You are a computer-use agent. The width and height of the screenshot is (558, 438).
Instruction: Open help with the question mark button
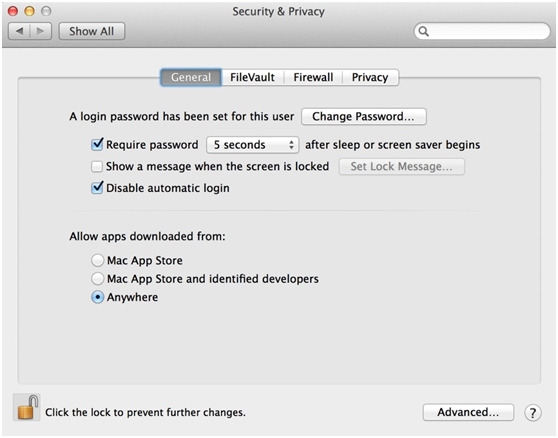[533, 413]
